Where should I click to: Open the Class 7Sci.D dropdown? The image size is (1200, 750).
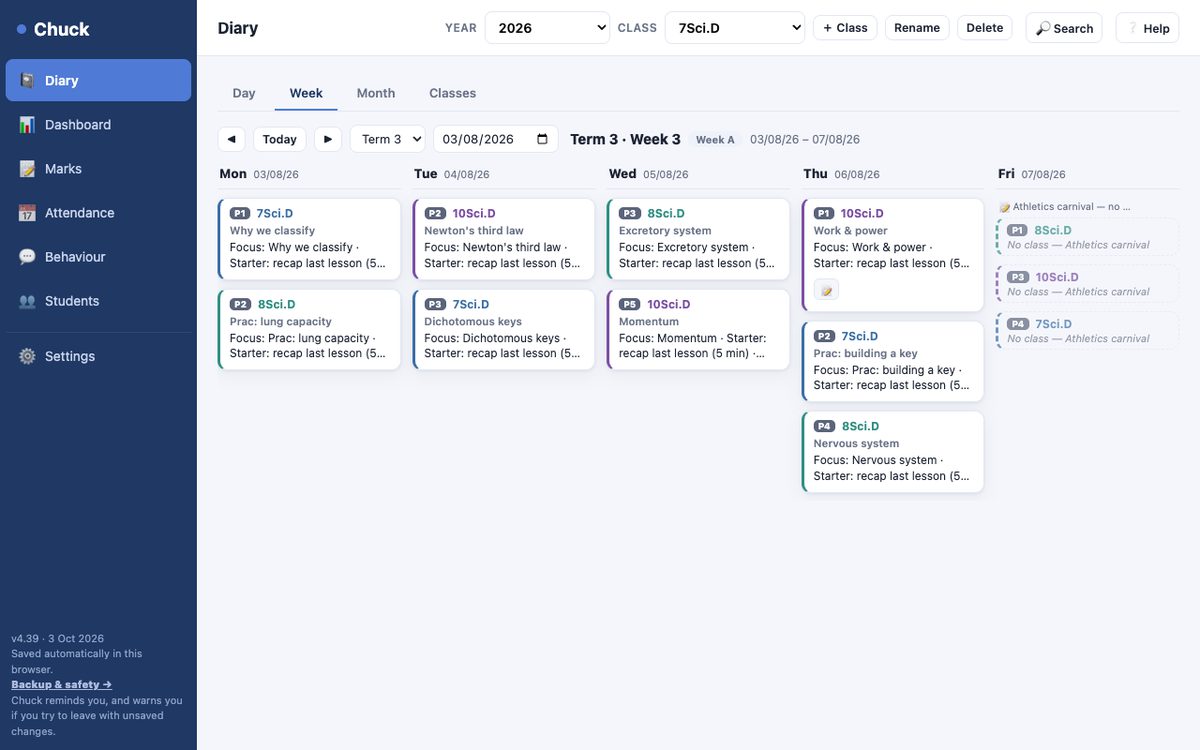(x=735, y=28)
